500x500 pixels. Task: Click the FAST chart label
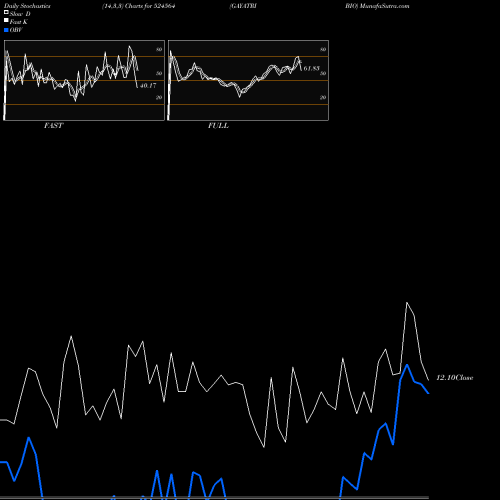(x=53, y=126)
